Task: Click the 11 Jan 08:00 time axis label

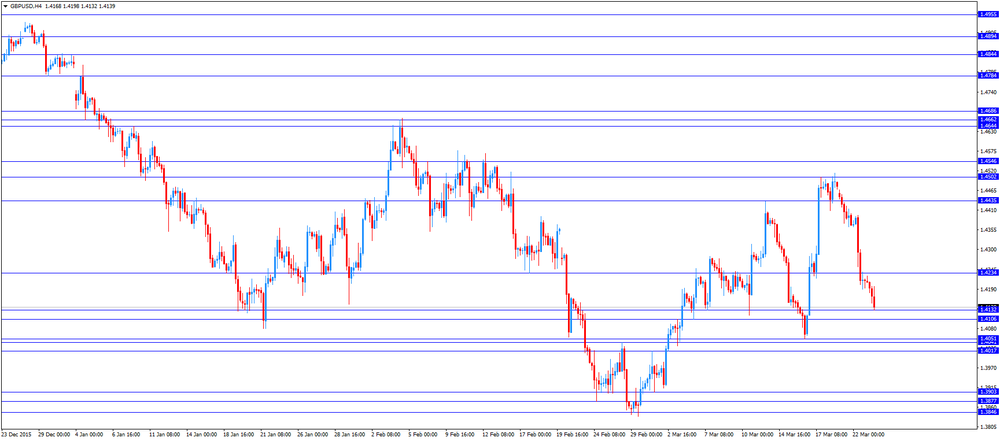Action: [165, 435]
